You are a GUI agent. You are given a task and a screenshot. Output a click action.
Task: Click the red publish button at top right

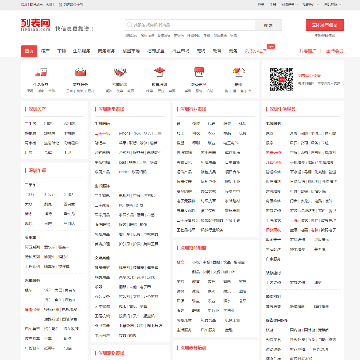pyautogui.click(x=325, y=25)
